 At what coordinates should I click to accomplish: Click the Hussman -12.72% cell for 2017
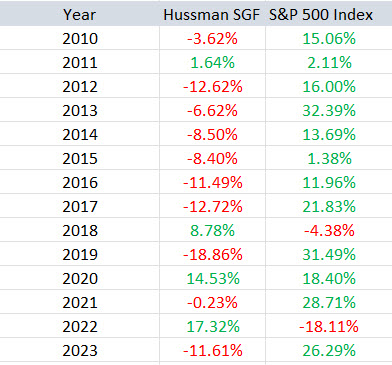pyautogui.click(x=212, y=206)
